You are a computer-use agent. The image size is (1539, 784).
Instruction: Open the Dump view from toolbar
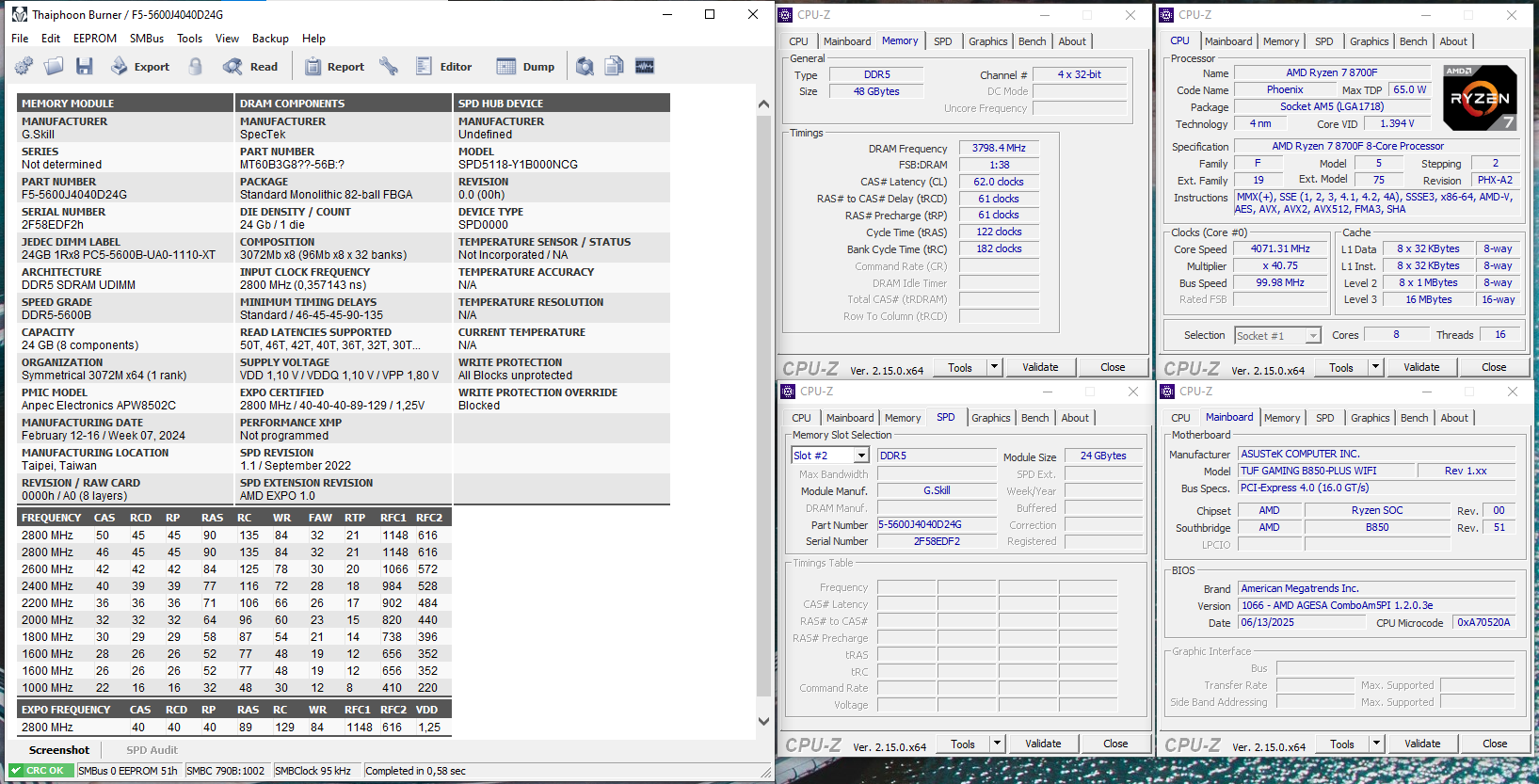coord(525,67)
